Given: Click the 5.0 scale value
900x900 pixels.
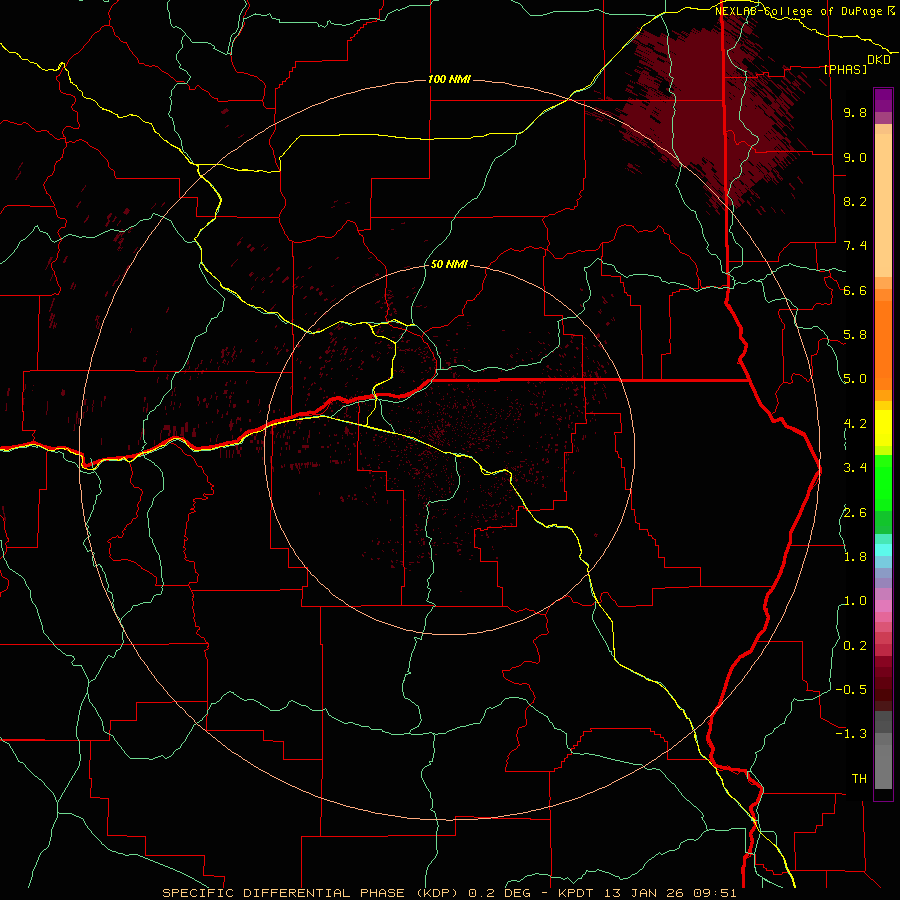Looking at the screenshot, I should point(855,379).
